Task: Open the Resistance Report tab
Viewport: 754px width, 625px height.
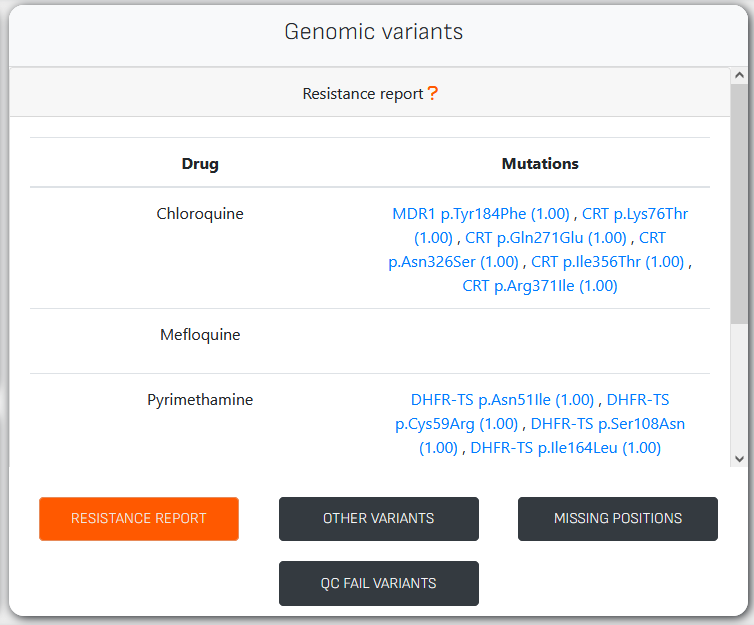Action: [139, 519]
